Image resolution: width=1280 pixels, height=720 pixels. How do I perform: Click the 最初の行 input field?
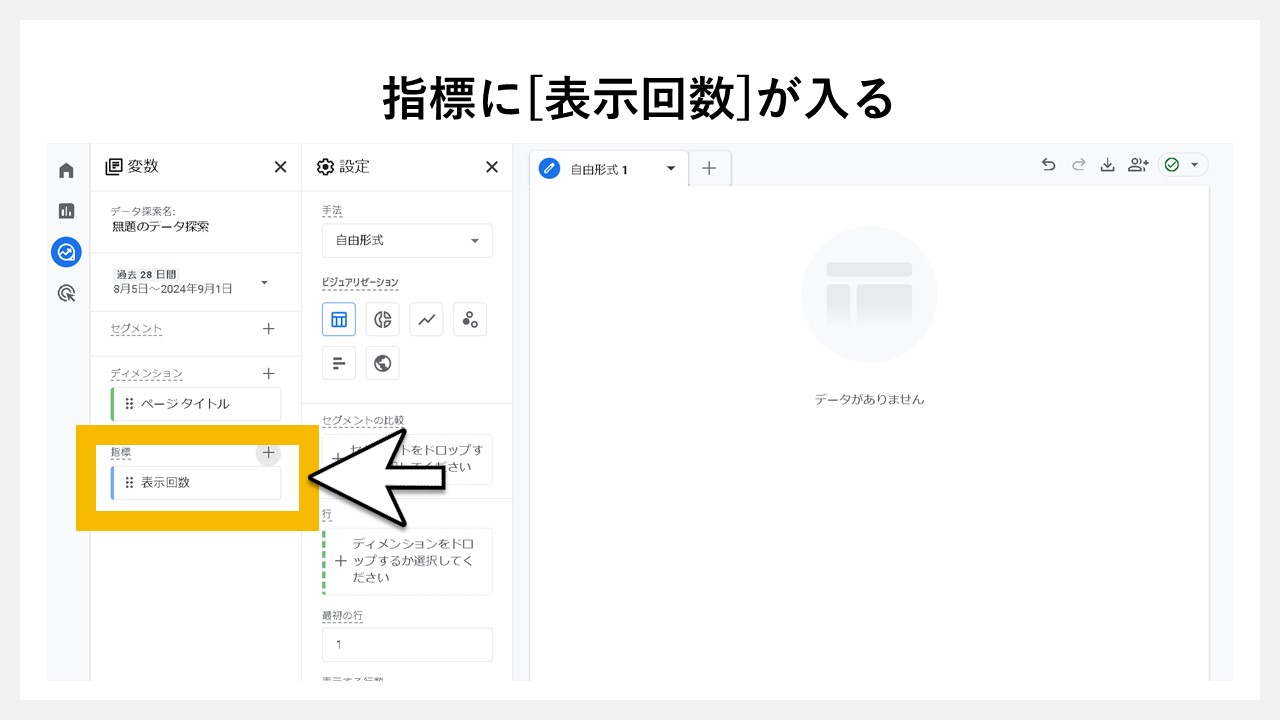(407, 644)
